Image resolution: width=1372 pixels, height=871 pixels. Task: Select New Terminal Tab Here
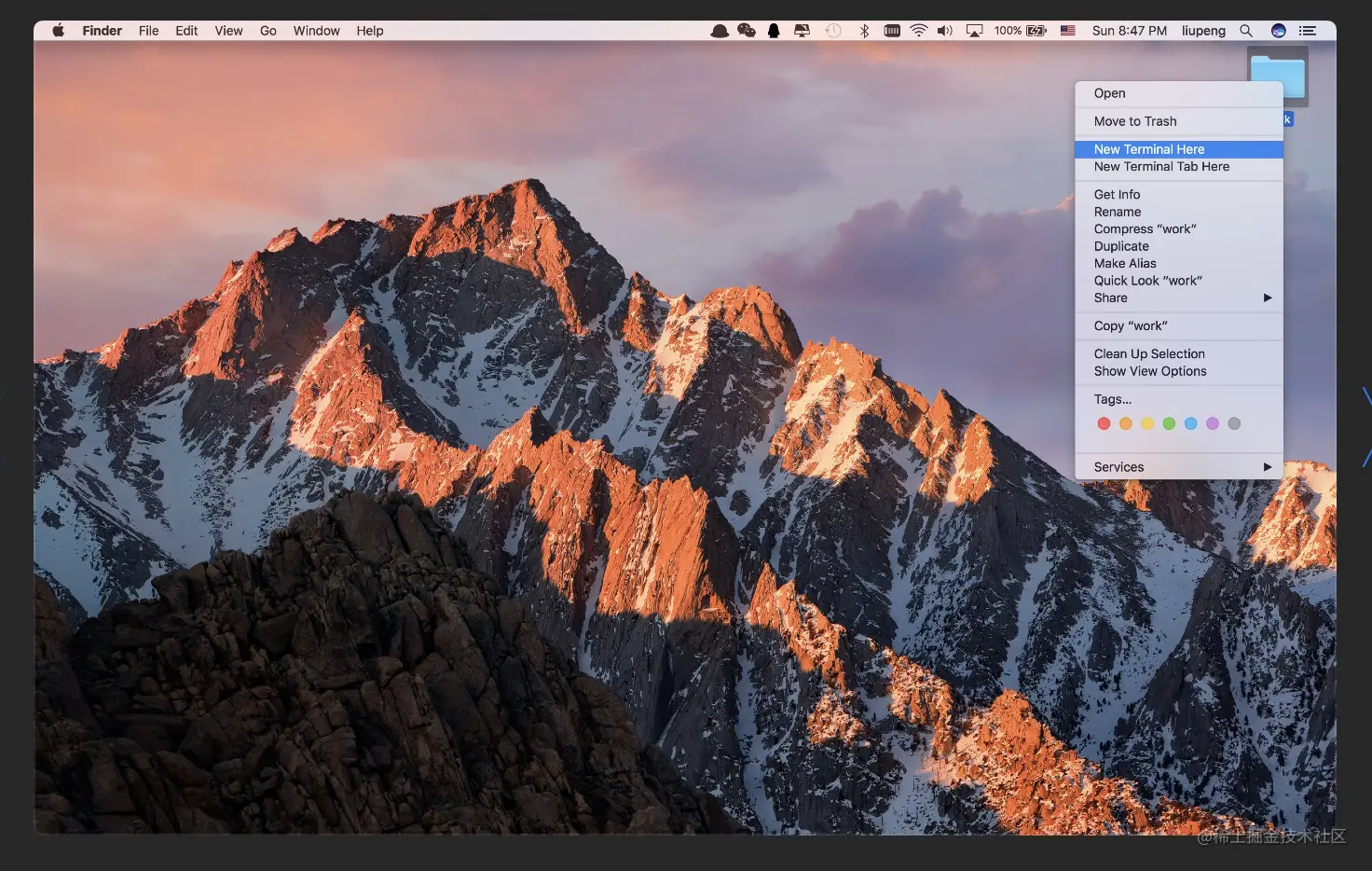click(1179, 167)
